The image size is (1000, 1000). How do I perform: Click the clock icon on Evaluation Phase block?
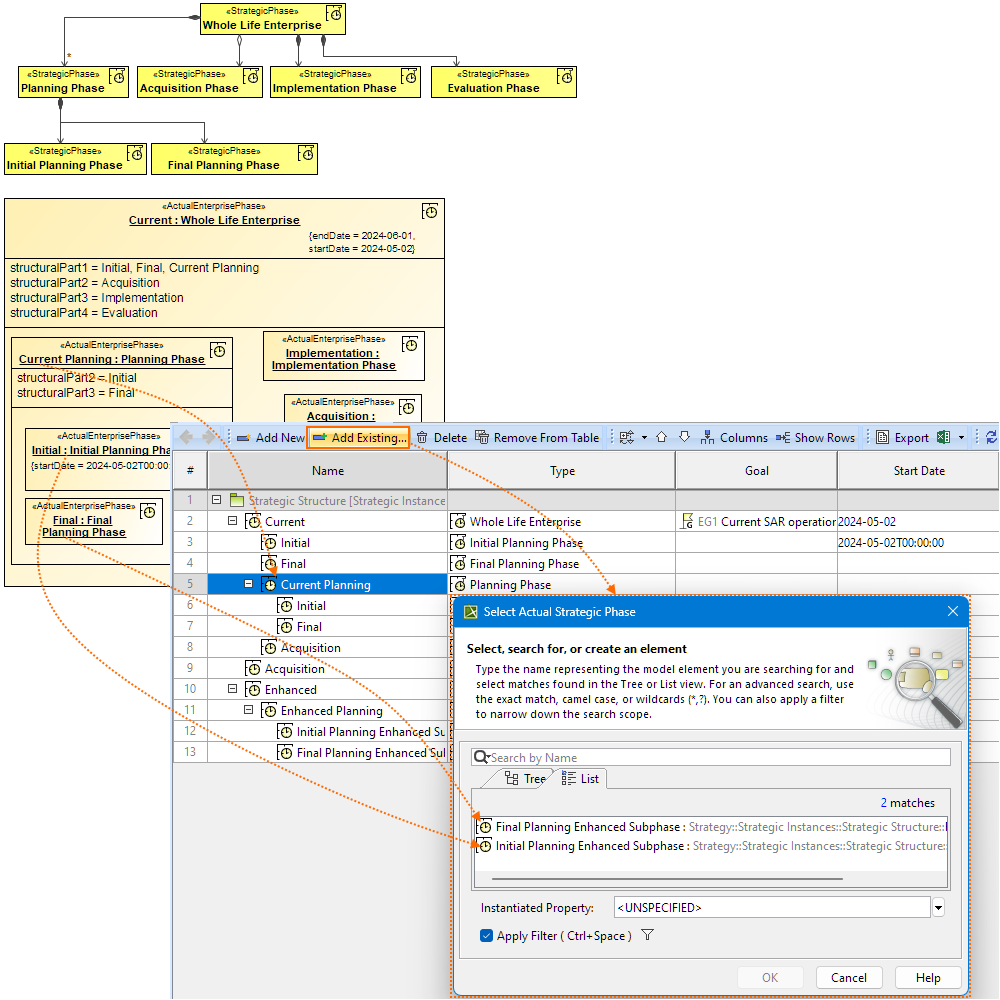(x=565, y=77)
